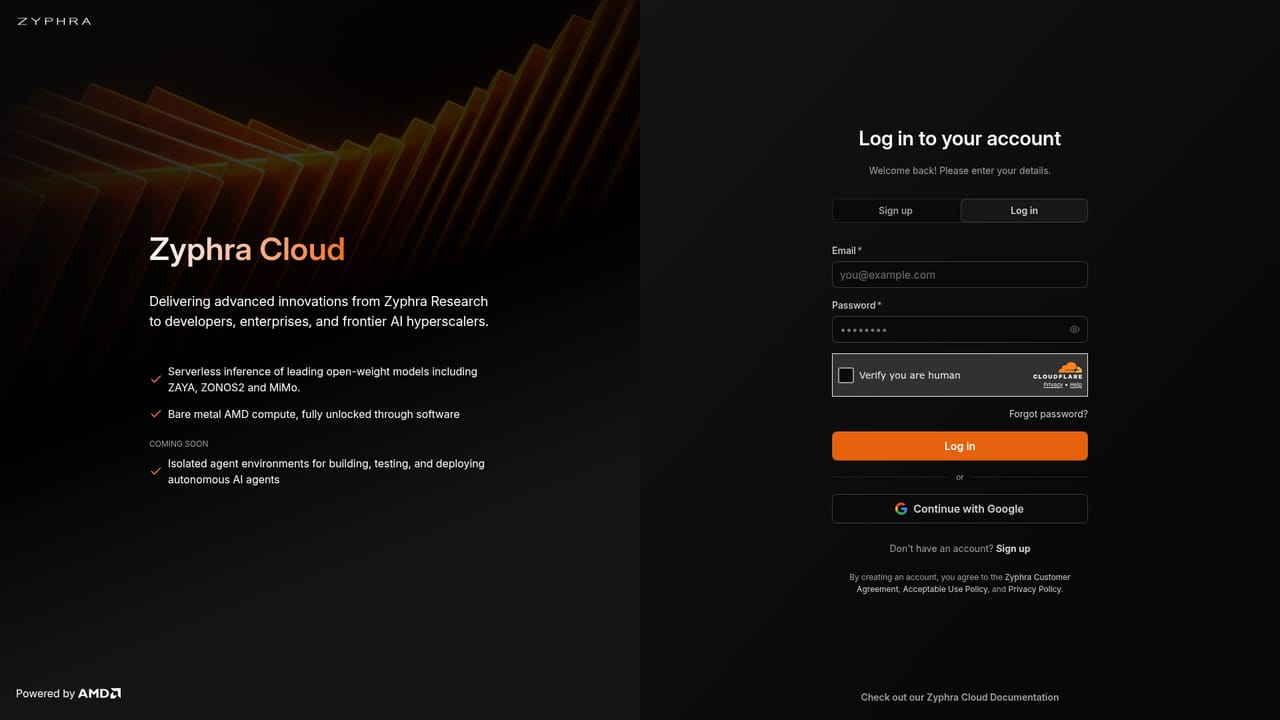The width and height of the screenshot is (1280, 720).
Task: Click the Zyphra Cloud heading
Action: coord(247,249)
